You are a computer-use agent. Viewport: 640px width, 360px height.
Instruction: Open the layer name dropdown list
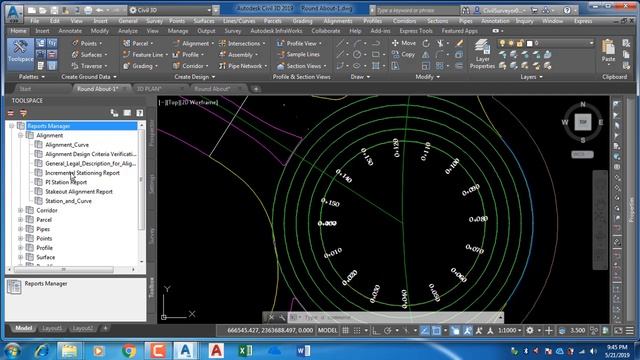click(591, 43)
